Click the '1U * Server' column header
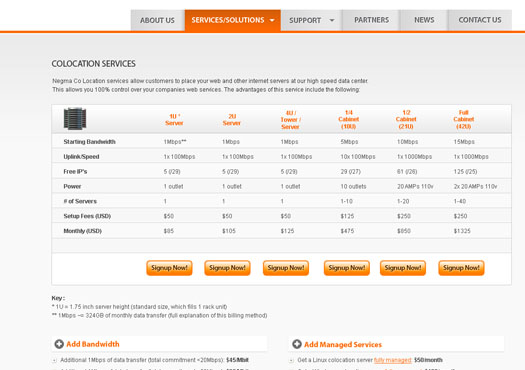Screen dimensions: 525x370 pyautogui.click(x=174, y=120)
